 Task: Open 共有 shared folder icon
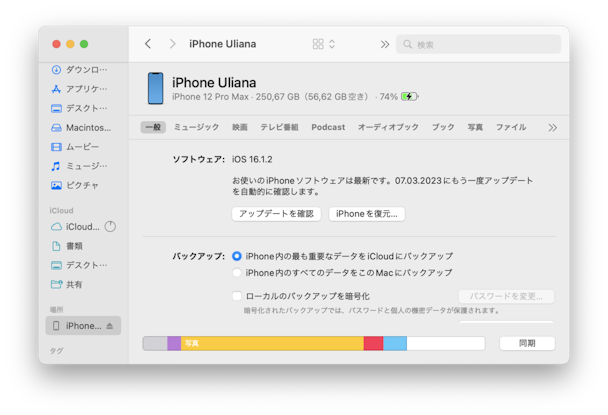pyautogui.click(x=56, y=284)
